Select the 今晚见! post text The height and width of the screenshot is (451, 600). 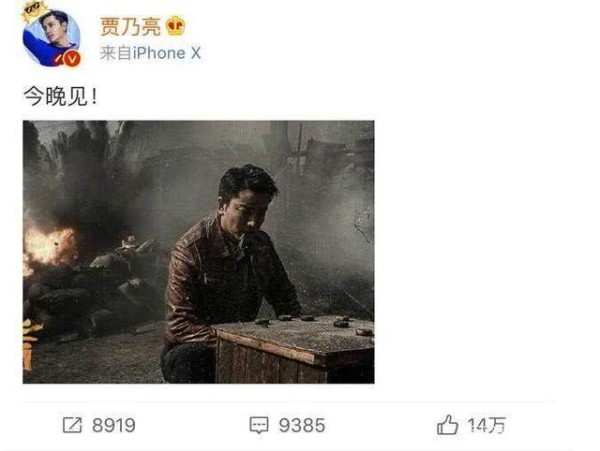point(60,96)
